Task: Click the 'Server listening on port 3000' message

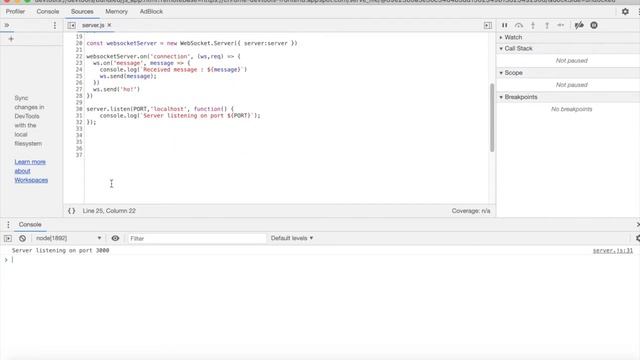Action: [x=60, y=251]
